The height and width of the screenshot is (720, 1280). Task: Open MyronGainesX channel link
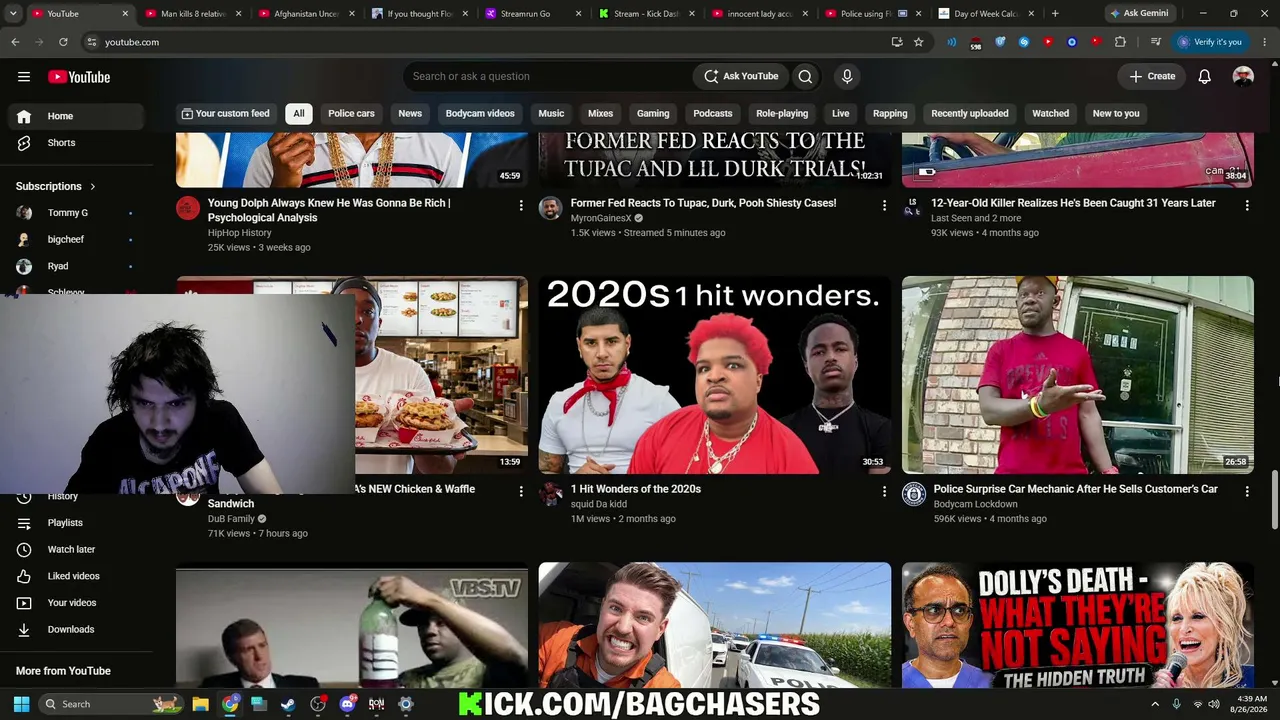pos(601,218)
